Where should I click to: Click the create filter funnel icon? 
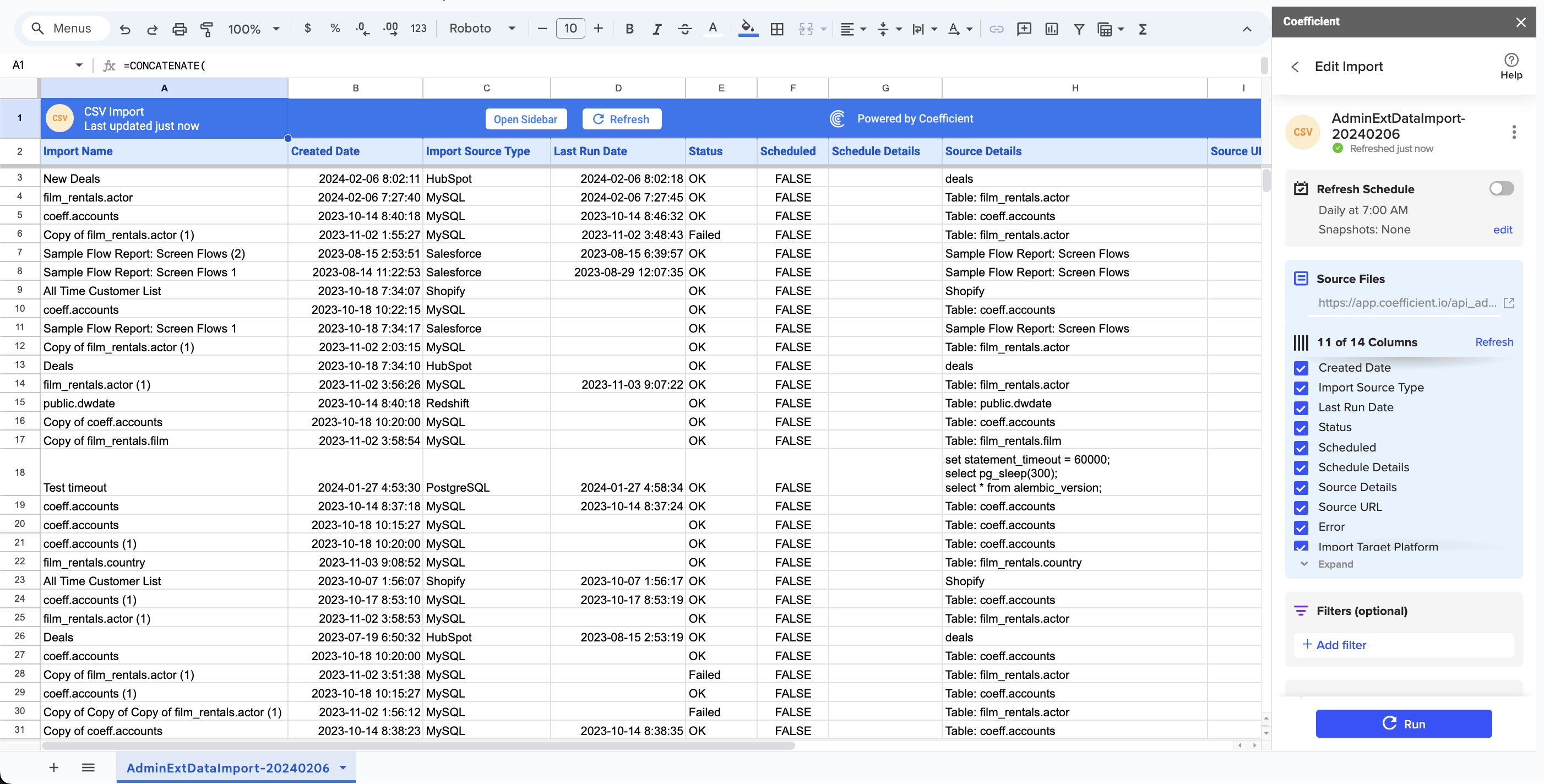[1079, 29]
